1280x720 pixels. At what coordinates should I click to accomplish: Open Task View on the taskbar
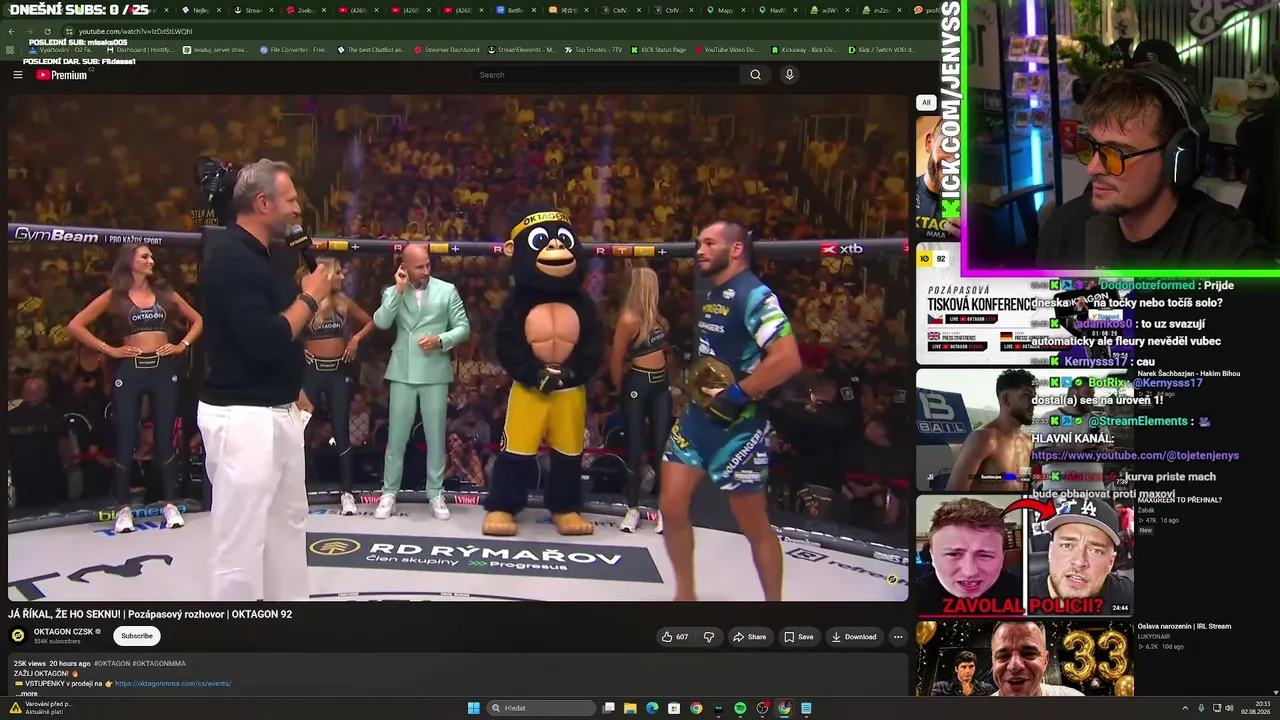608,708
